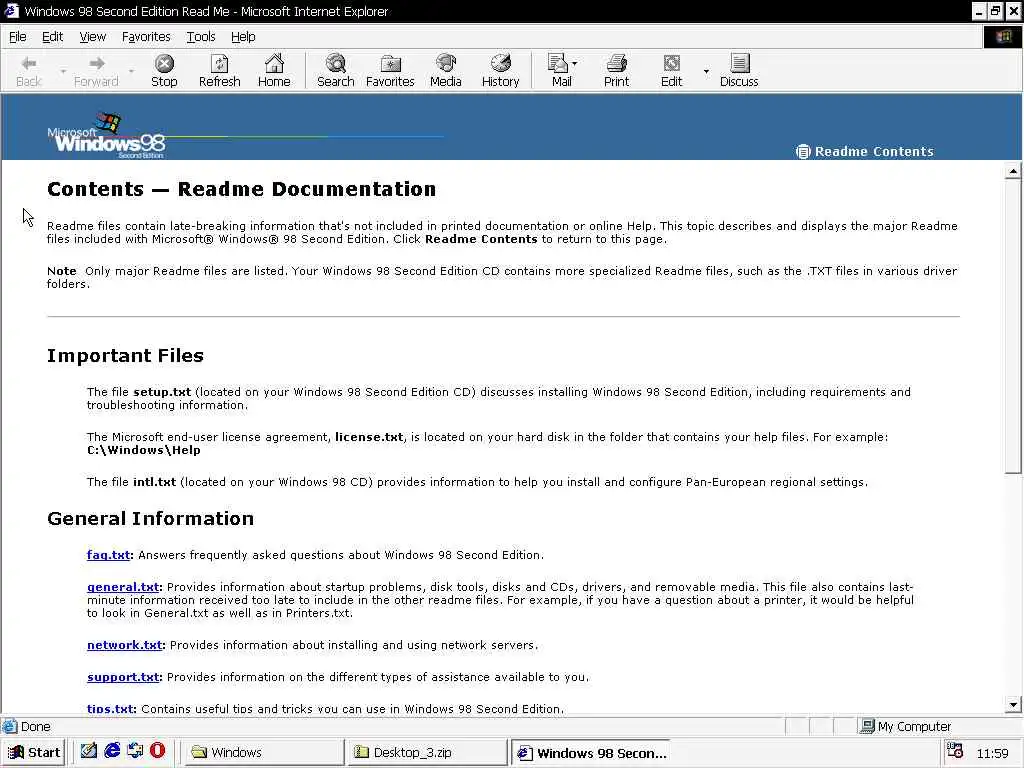Click the My Computer zone indicator
This screenshot has height=768, width=1024.
(x=905, y=726)
